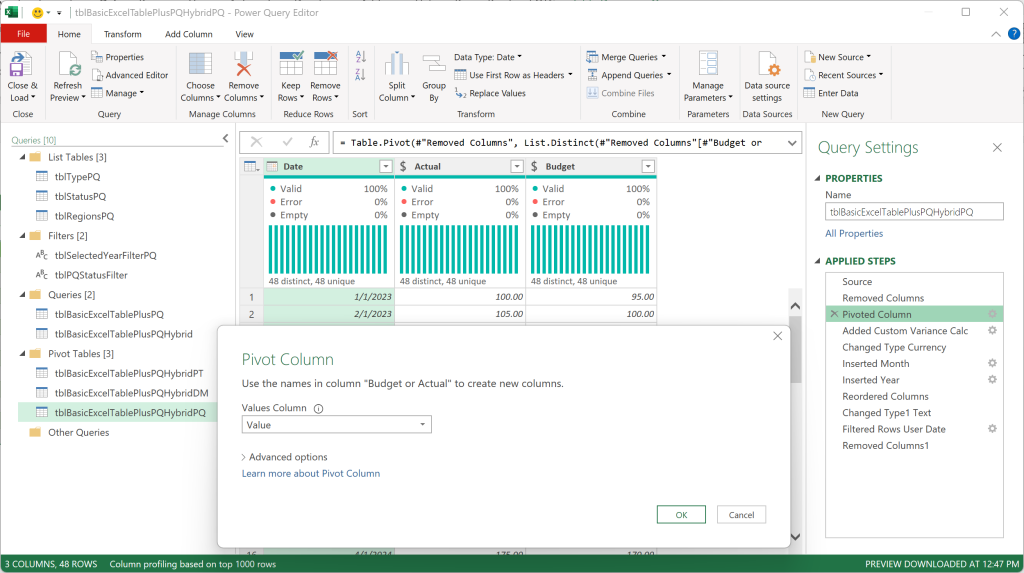
Task: Sort ascending with the A-Z icon
Action: (360, 57)
